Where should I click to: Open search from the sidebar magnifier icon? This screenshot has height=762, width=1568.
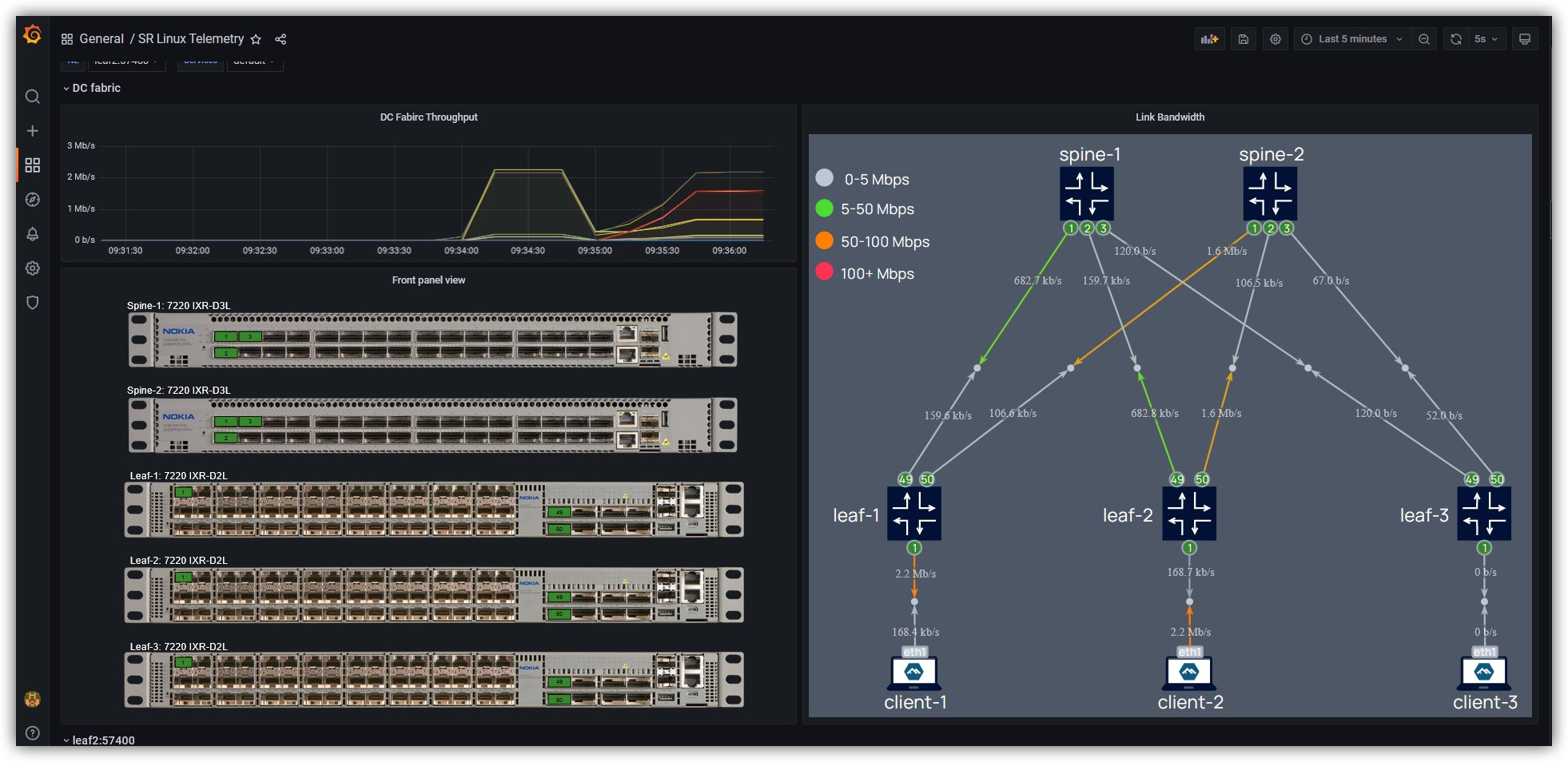pyautogui.click(x=33, y=97)
